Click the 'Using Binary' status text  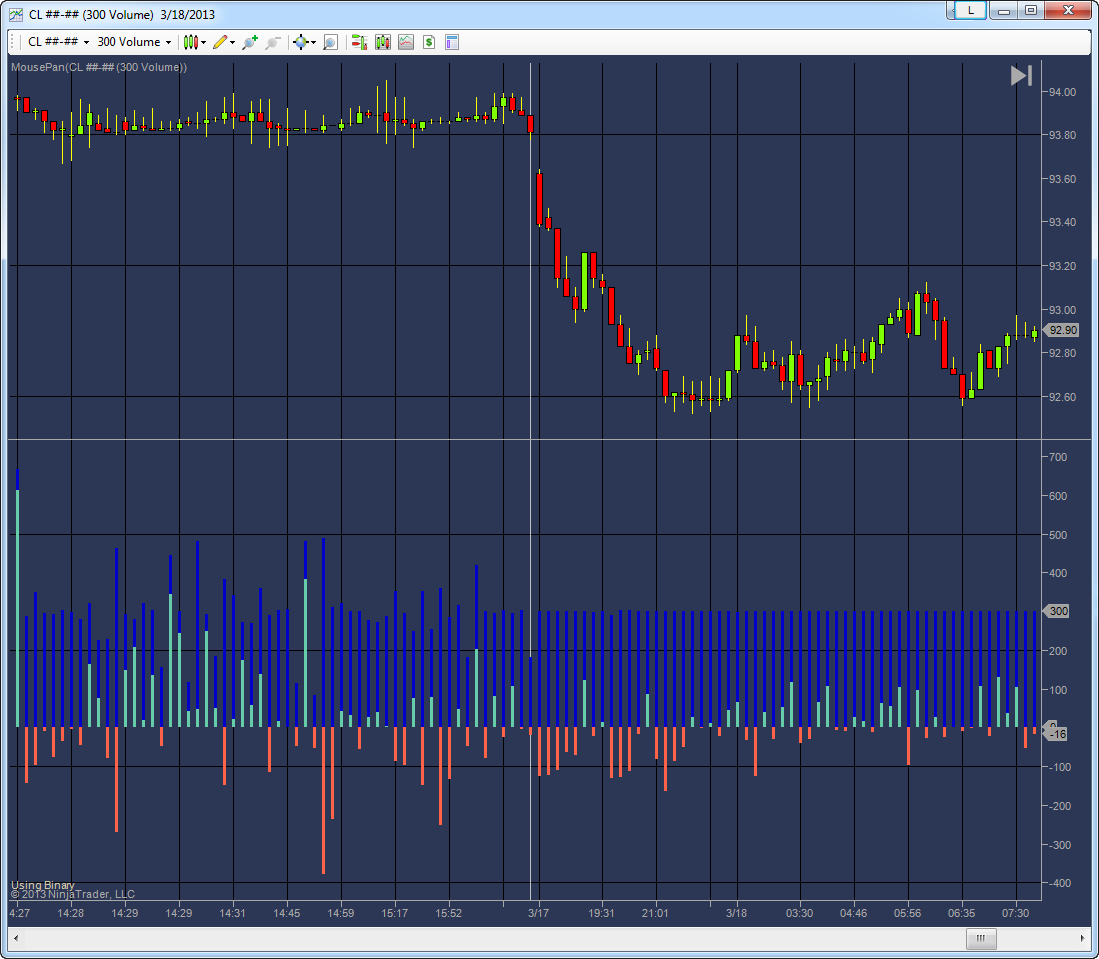(43, 885)
